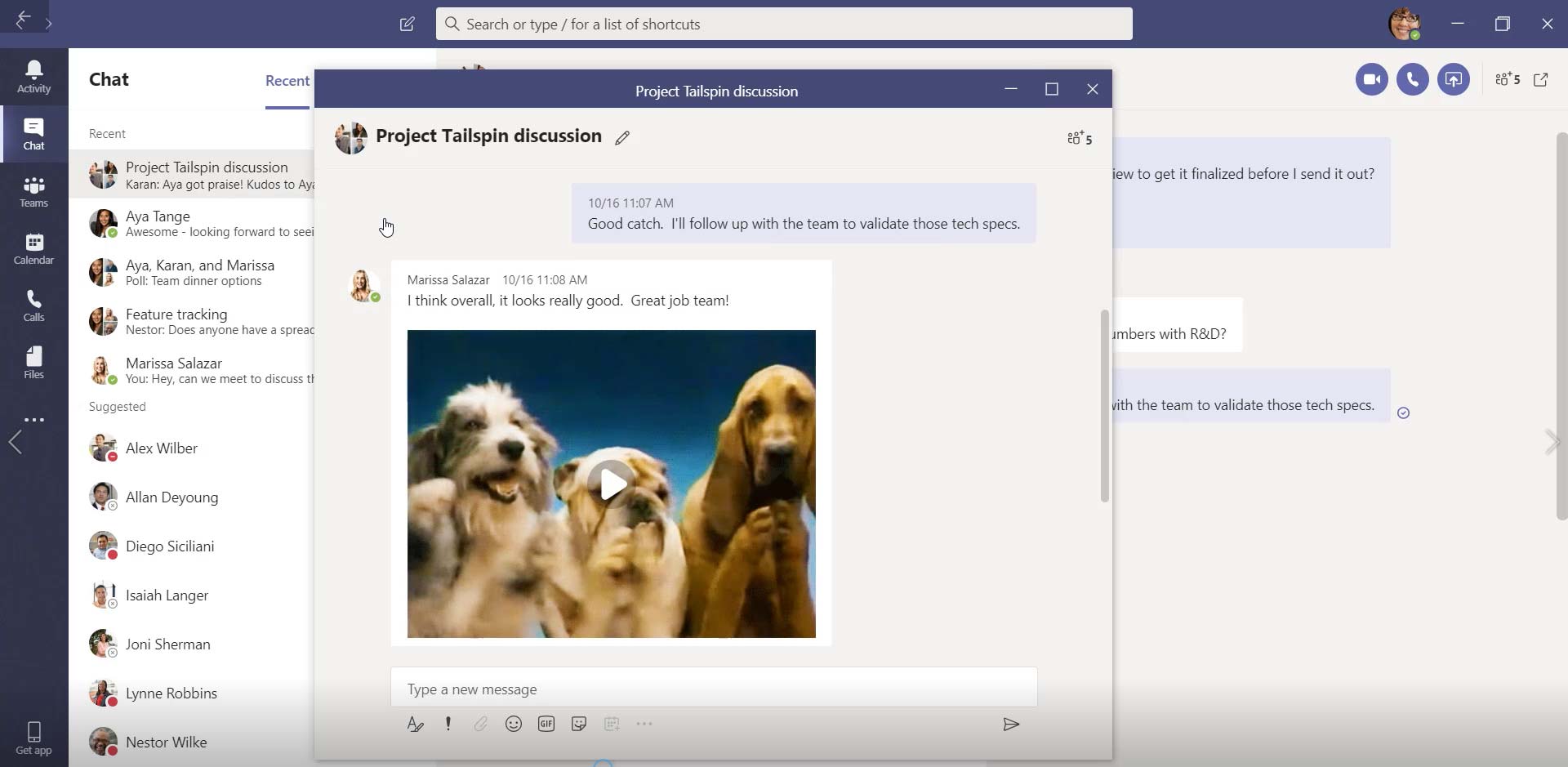Maximize the Project Tailspin pop-out window
The height and width of the screenshot is (767, 1568).
(1052, 89)
